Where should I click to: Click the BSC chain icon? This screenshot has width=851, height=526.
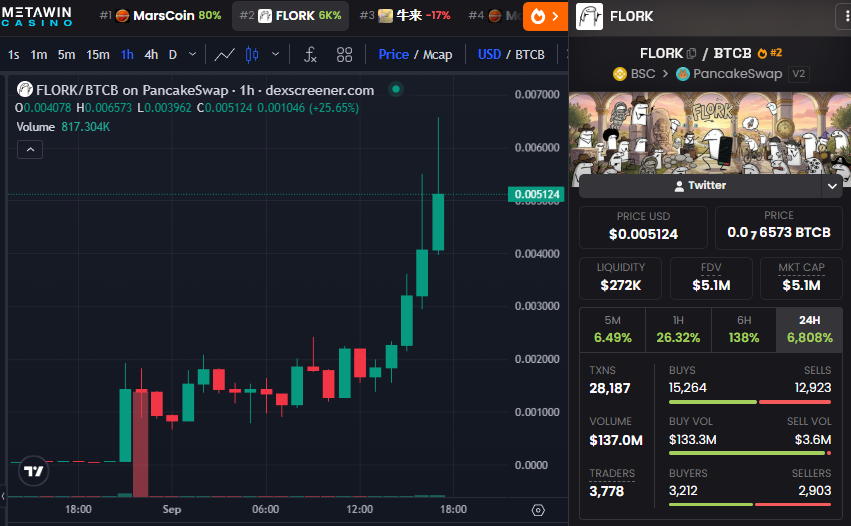[620, 74]
